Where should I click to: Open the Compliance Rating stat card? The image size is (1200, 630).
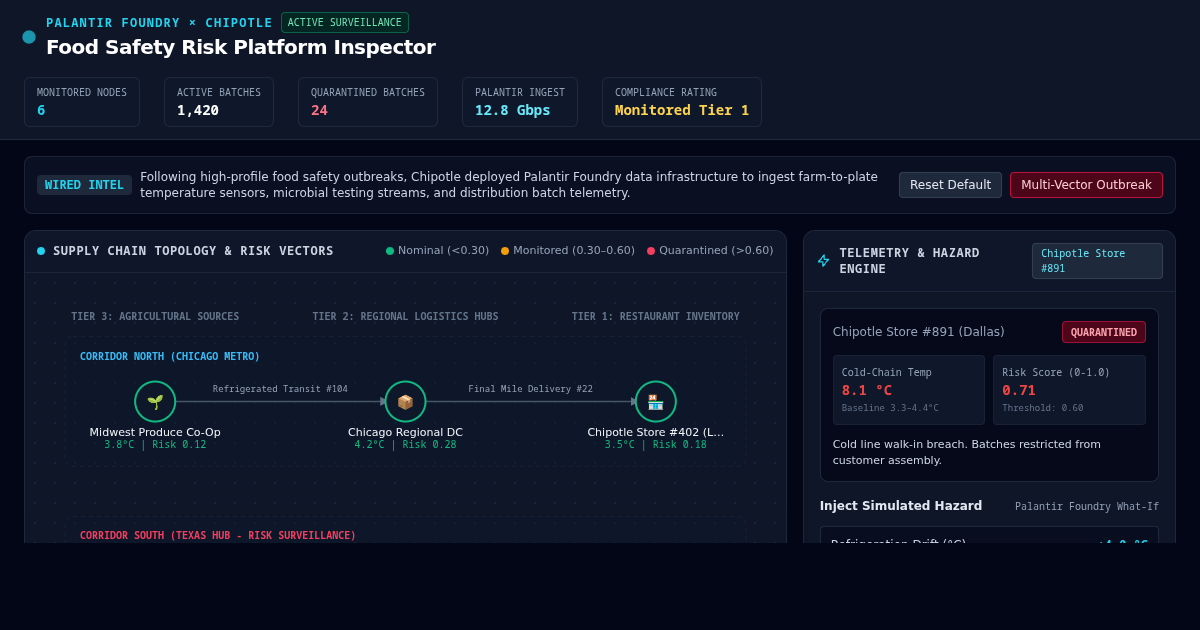coord(682,102)
